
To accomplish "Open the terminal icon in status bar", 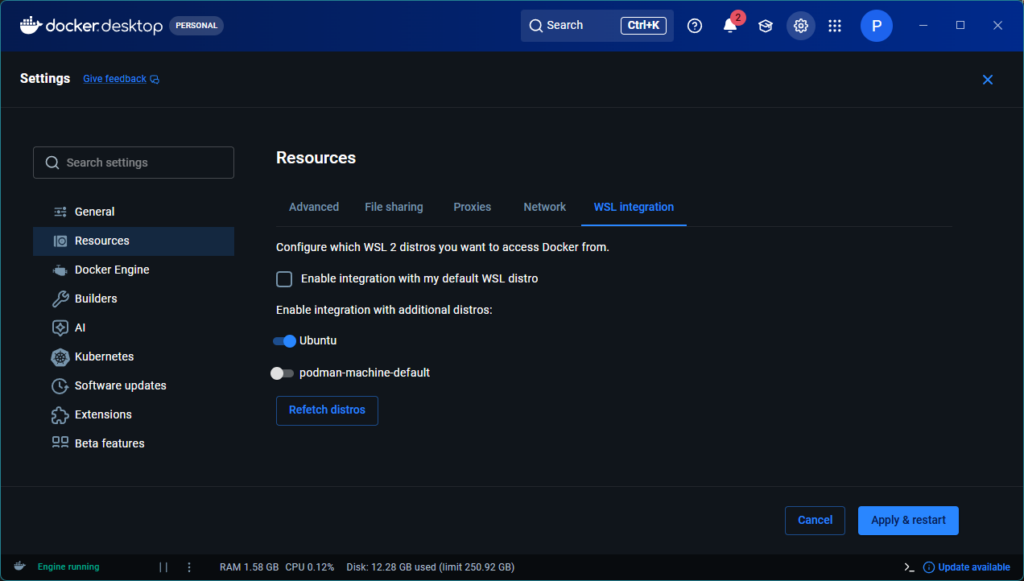I will 909,567.
